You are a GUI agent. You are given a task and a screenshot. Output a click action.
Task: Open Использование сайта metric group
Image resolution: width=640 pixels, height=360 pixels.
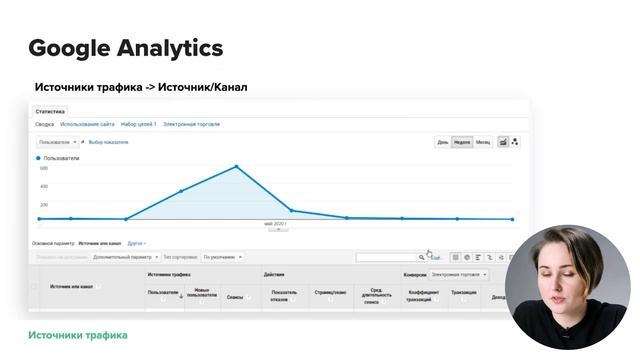pyautogui.click(x=87, y=124)
